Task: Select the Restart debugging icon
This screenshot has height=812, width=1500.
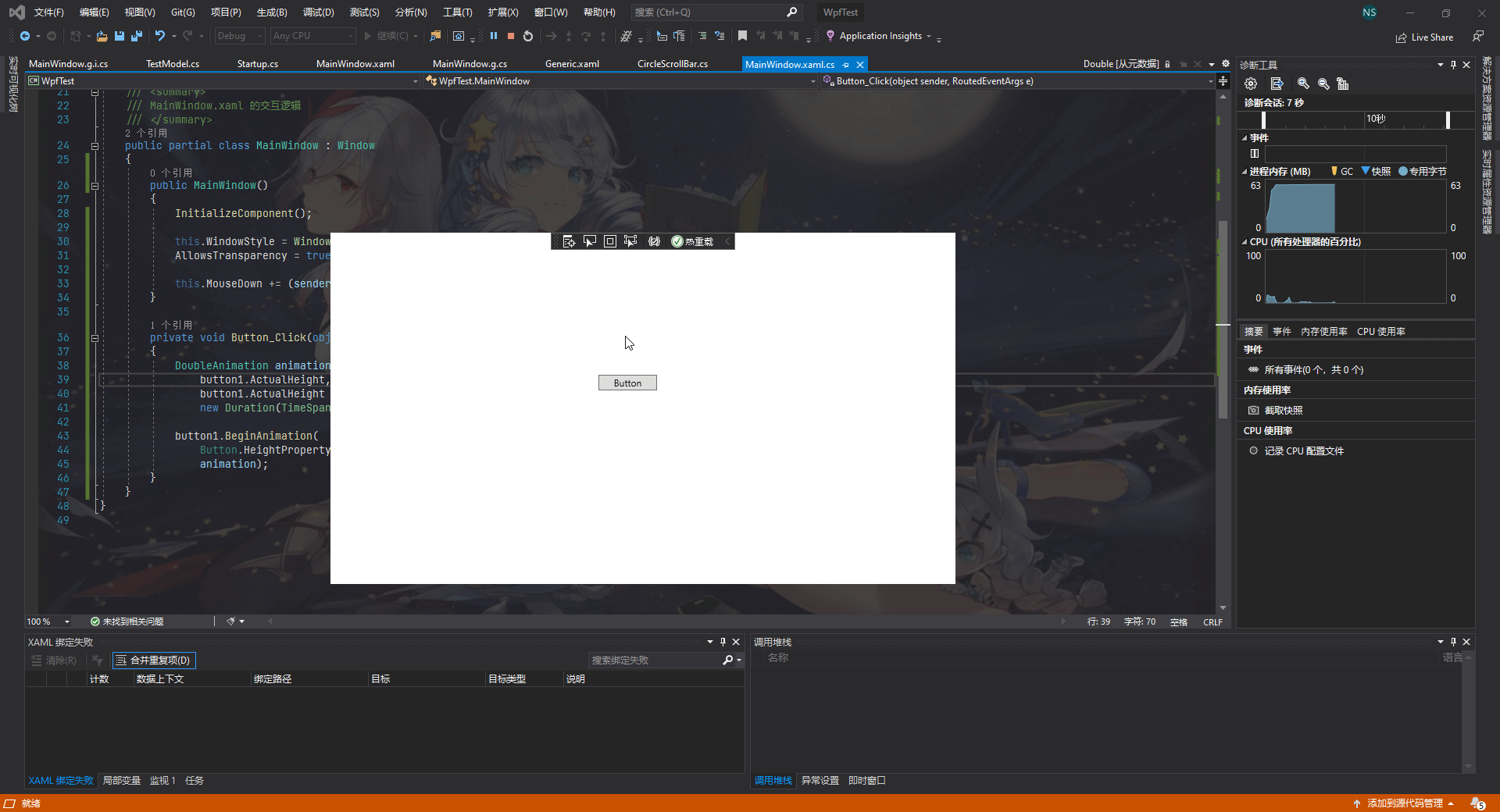Action: (527, 36)
